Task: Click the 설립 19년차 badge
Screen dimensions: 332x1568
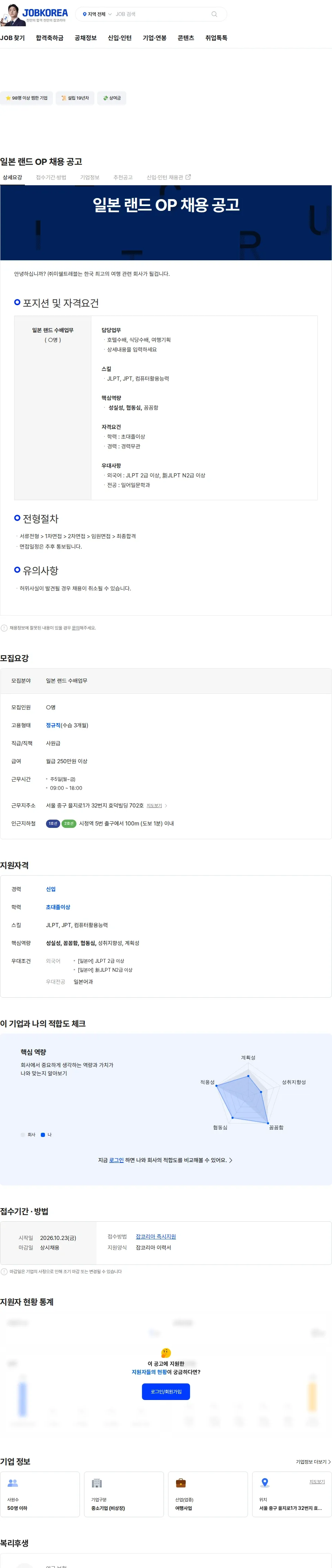Action: tap(75, 98)
